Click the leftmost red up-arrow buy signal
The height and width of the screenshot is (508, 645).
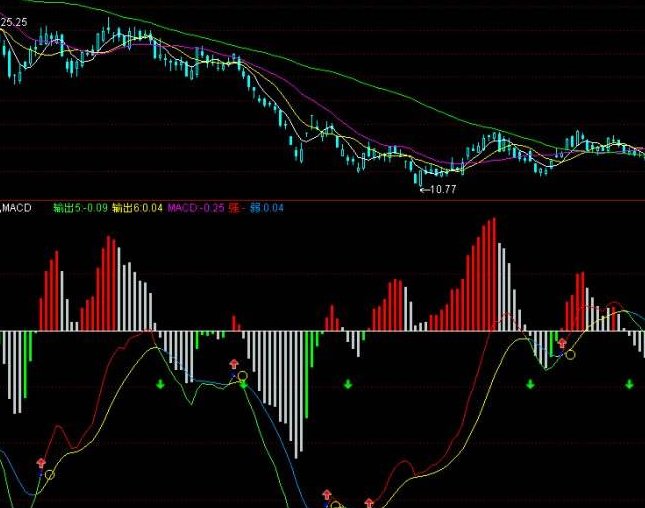coord(41,463)
